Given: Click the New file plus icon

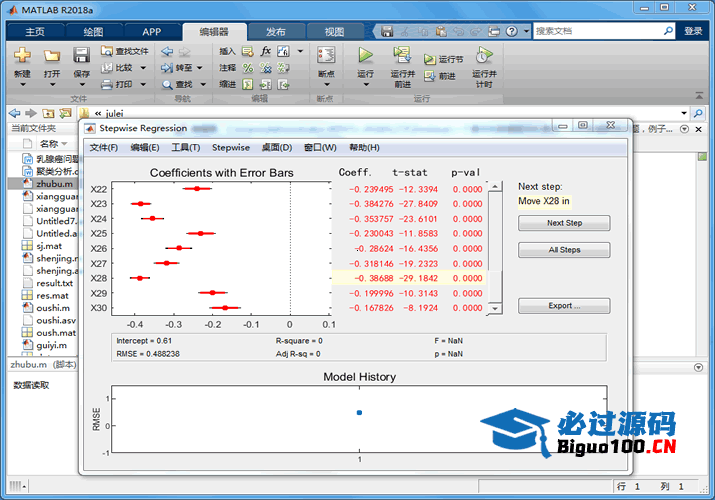Looking at the screenshot, I should click(22, 56).
